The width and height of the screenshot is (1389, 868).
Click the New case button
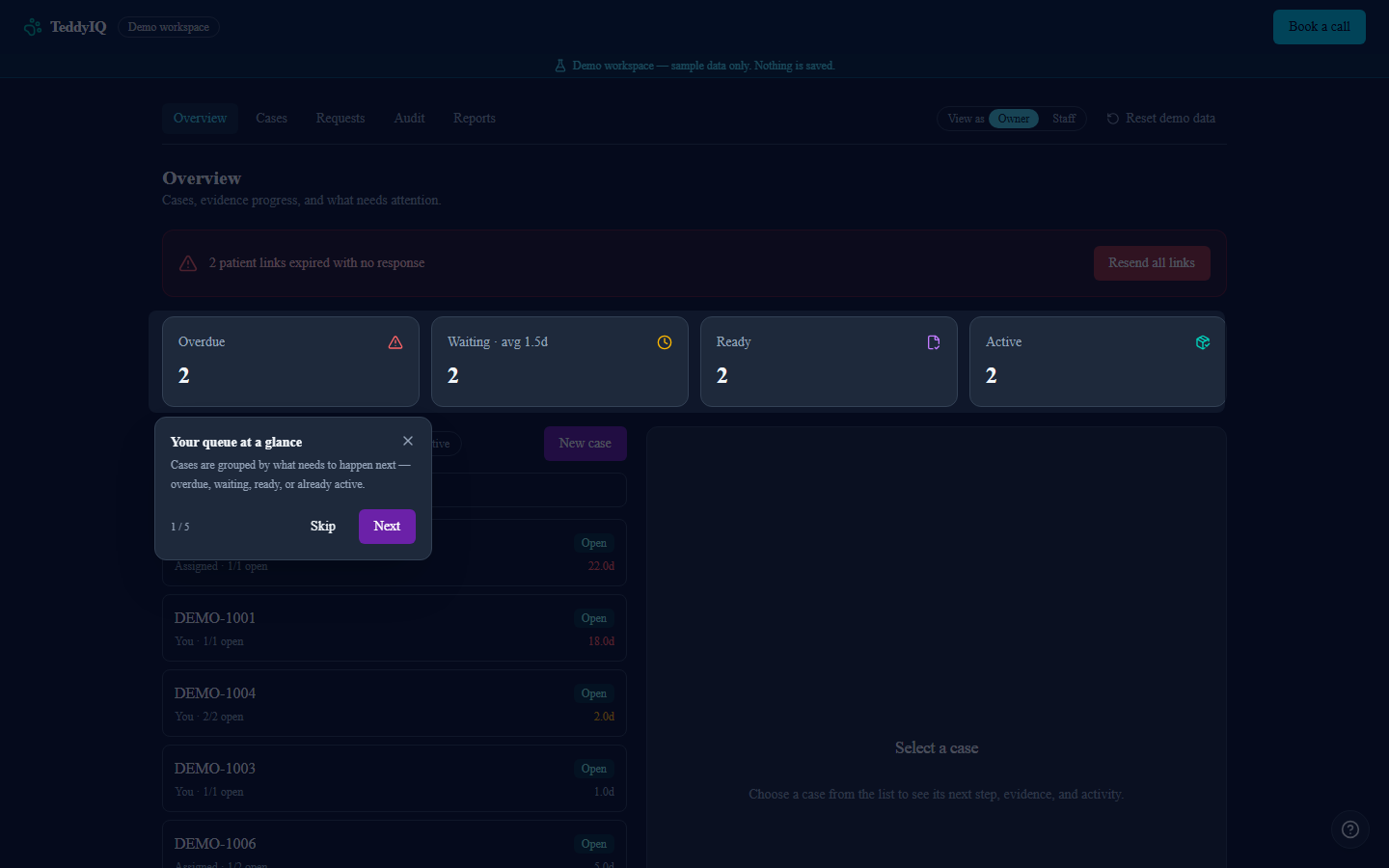tap(586, 444)
